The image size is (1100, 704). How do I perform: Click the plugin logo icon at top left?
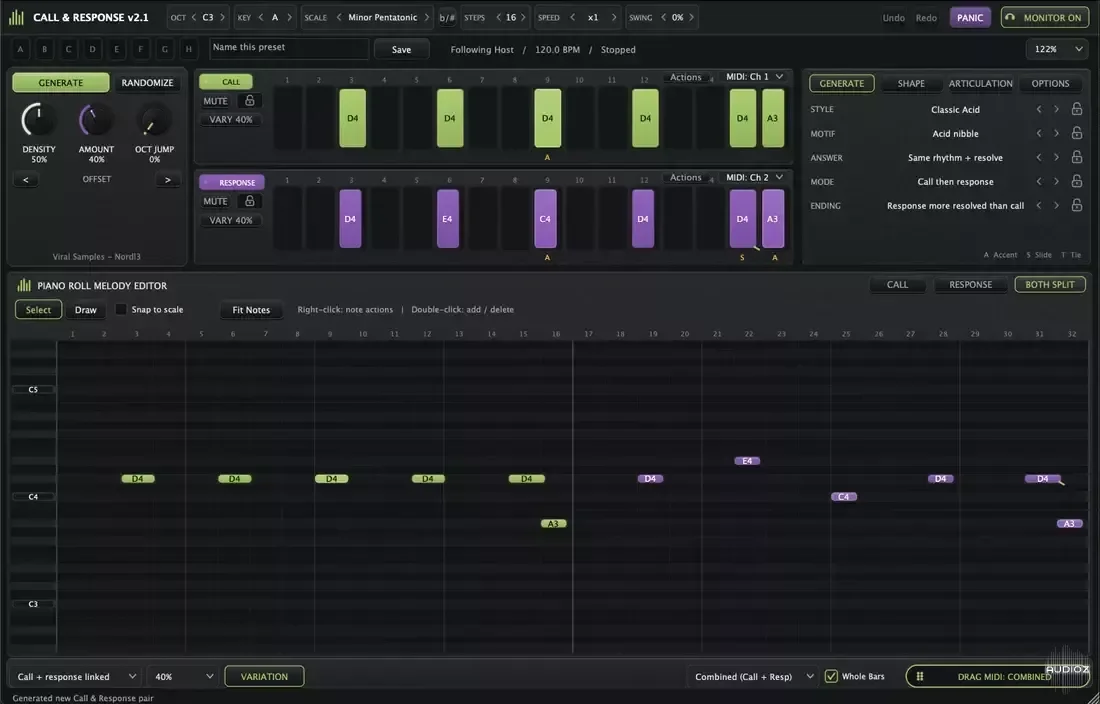click(16, 18)
